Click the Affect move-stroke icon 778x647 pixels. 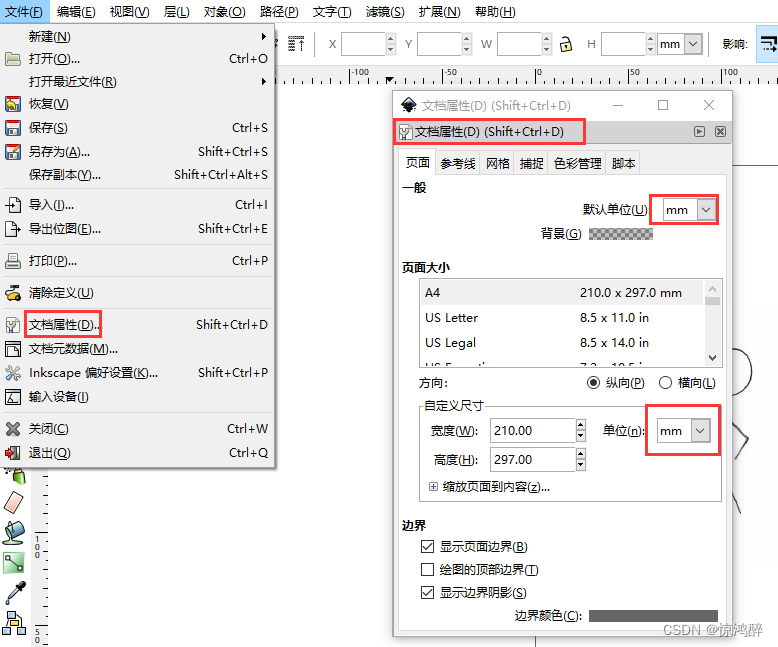click(x=768, y=44)
